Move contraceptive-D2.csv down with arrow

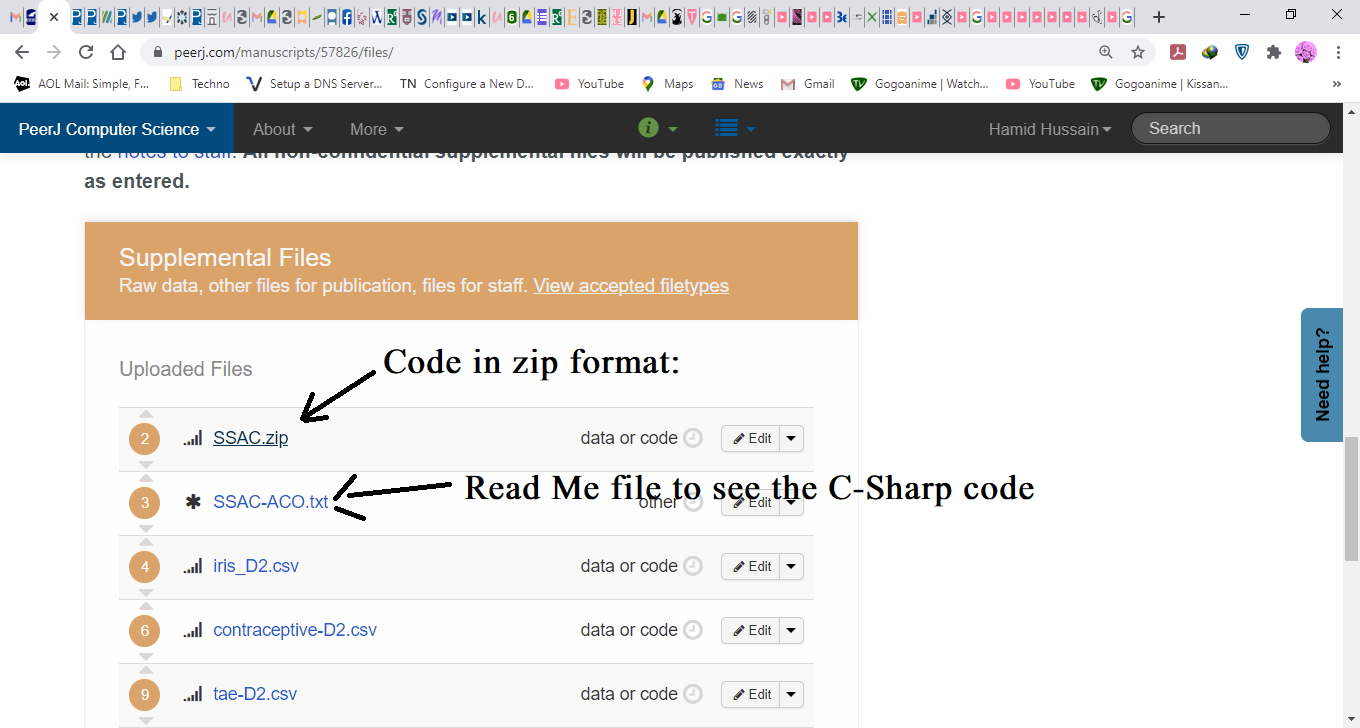(145, 656)
